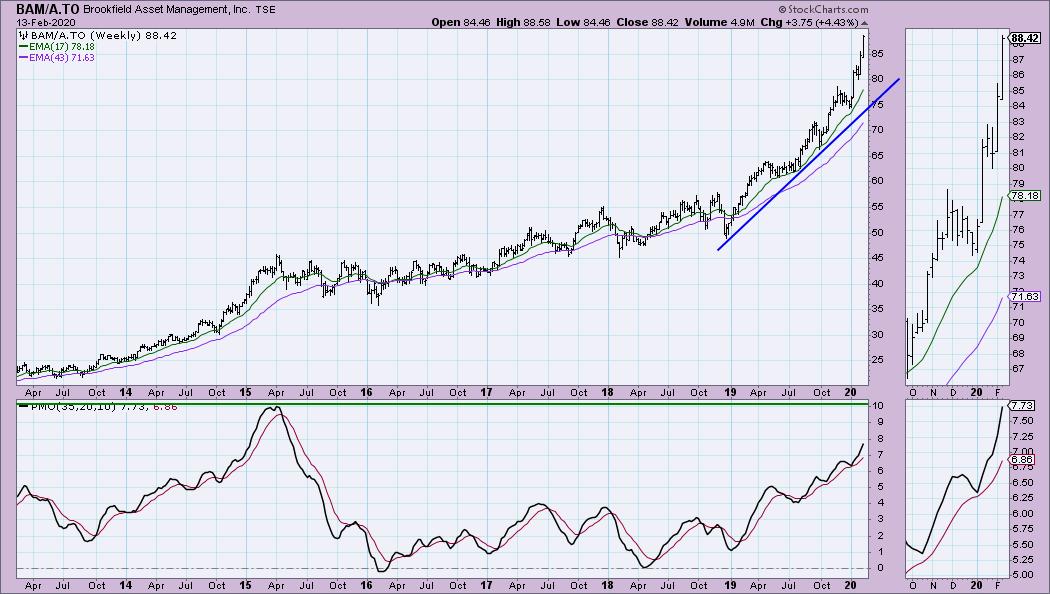
Task: Click the 5.00 label on the zoom PMO axis
Action: 1022,575
